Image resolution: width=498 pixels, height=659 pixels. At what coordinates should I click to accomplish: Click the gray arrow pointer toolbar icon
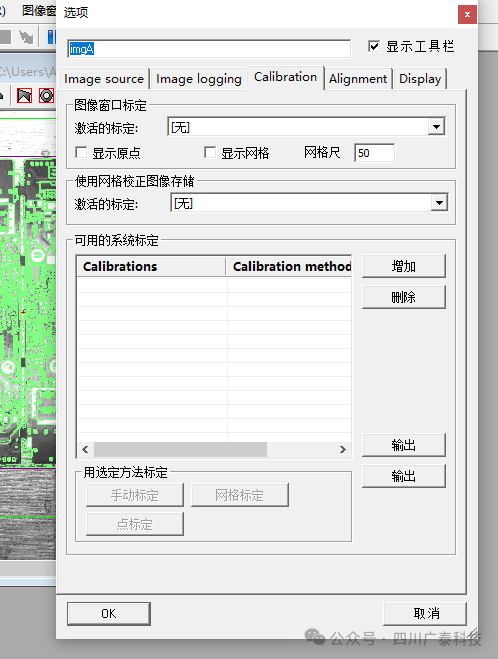[x=26, y=37]
